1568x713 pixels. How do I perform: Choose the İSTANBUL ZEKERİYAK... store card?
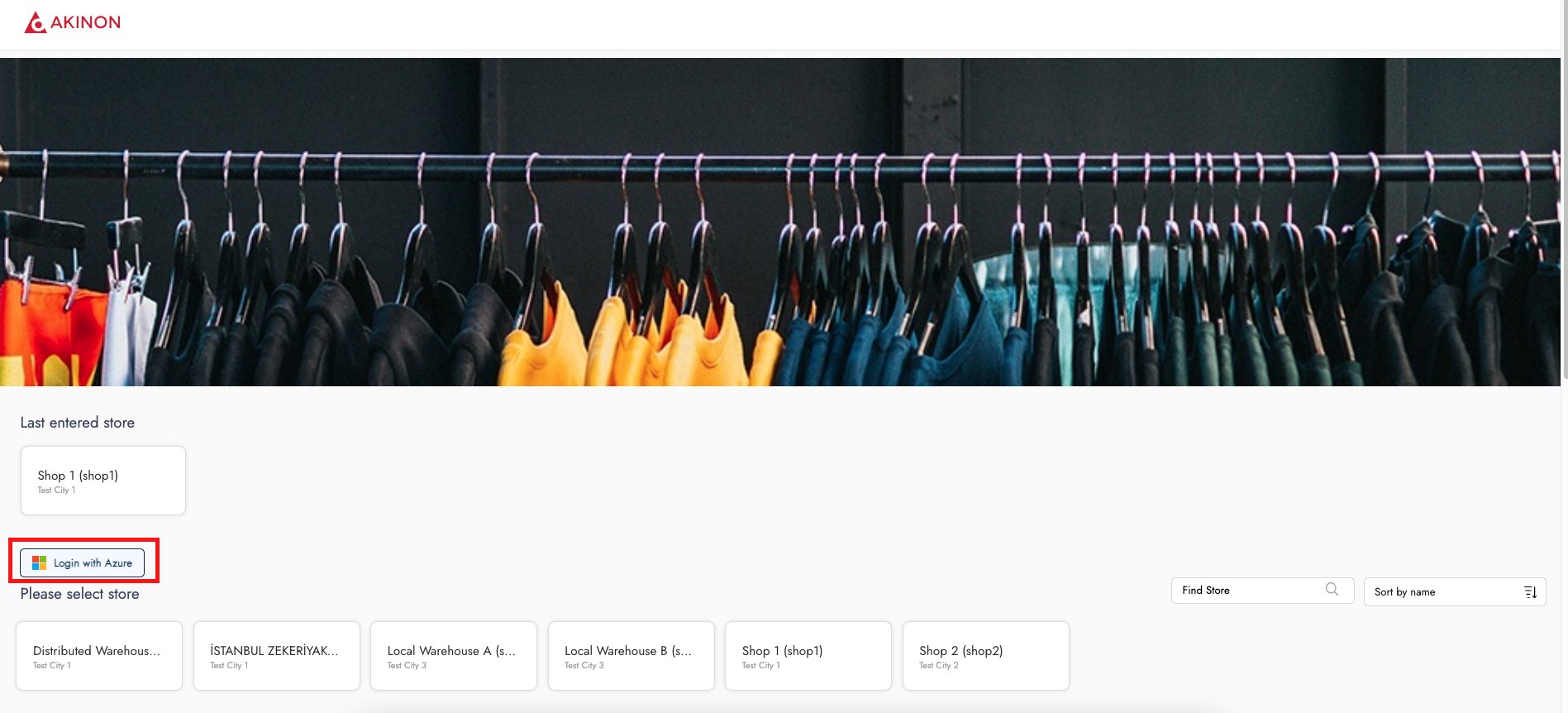coord(276,656)
